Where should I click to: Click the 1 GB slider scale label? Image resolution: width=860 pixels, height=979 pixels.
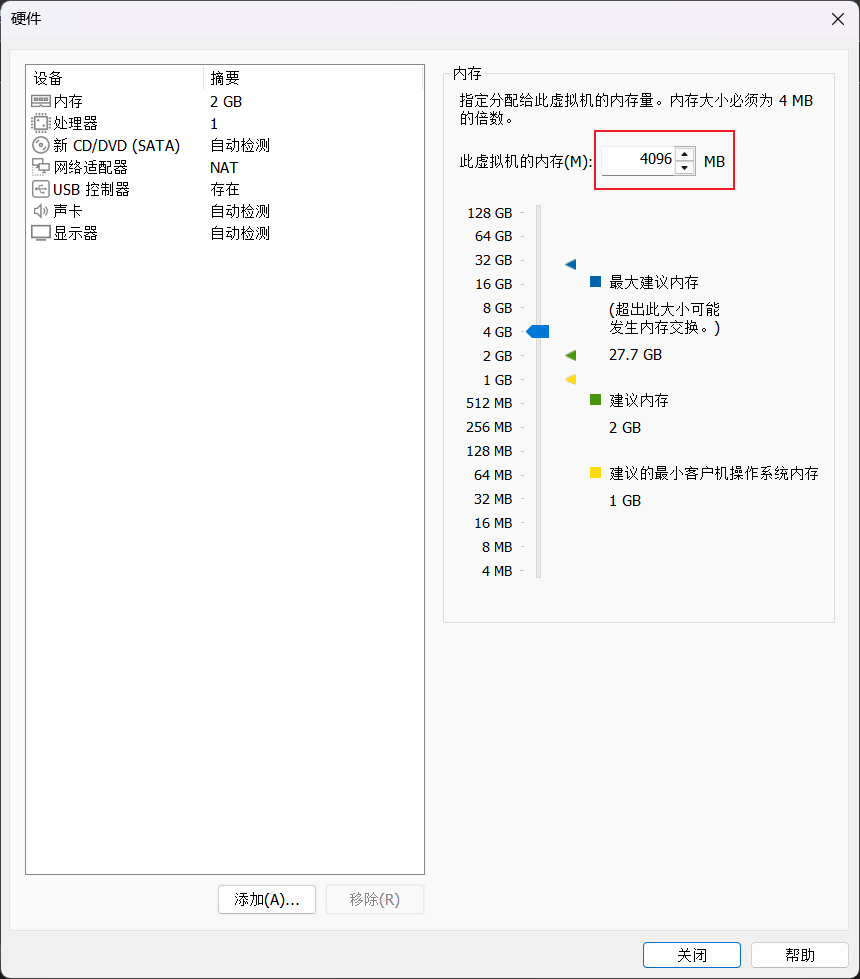(x=497, y=380)
